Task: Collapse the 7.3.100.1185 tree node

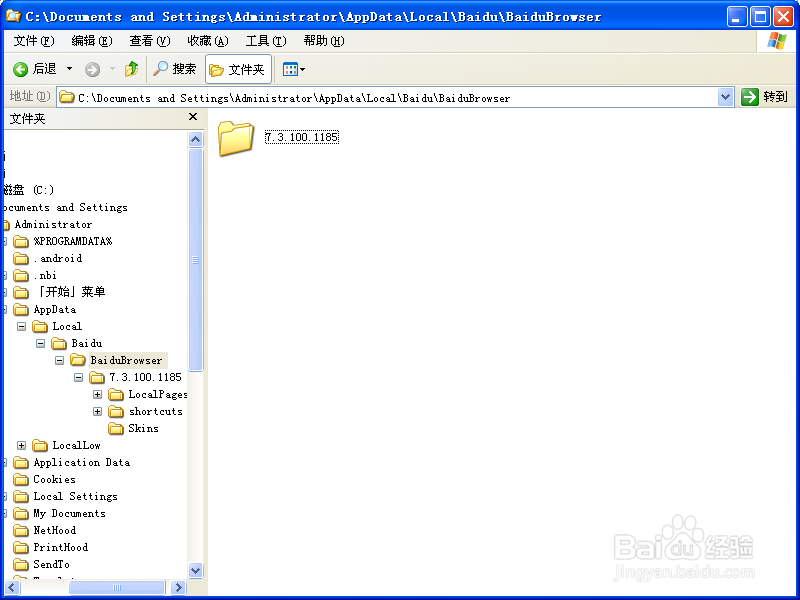Action: tap(78, 378)
